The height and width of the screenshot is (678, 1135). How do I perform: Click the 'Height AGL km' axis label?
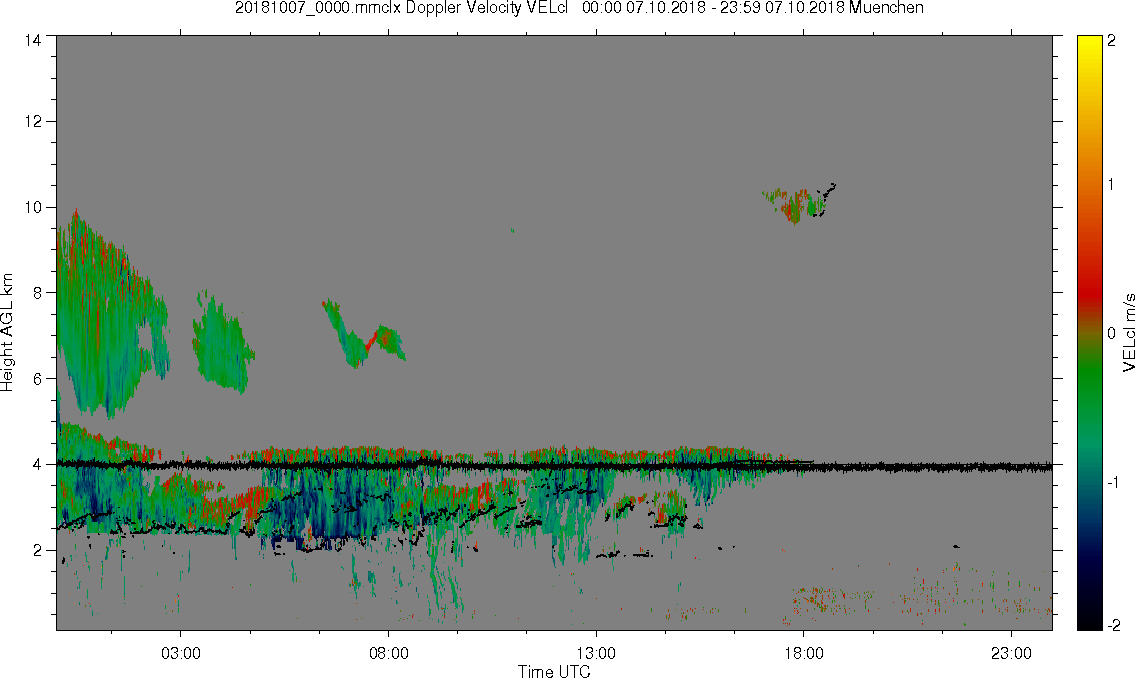point(7,333)
